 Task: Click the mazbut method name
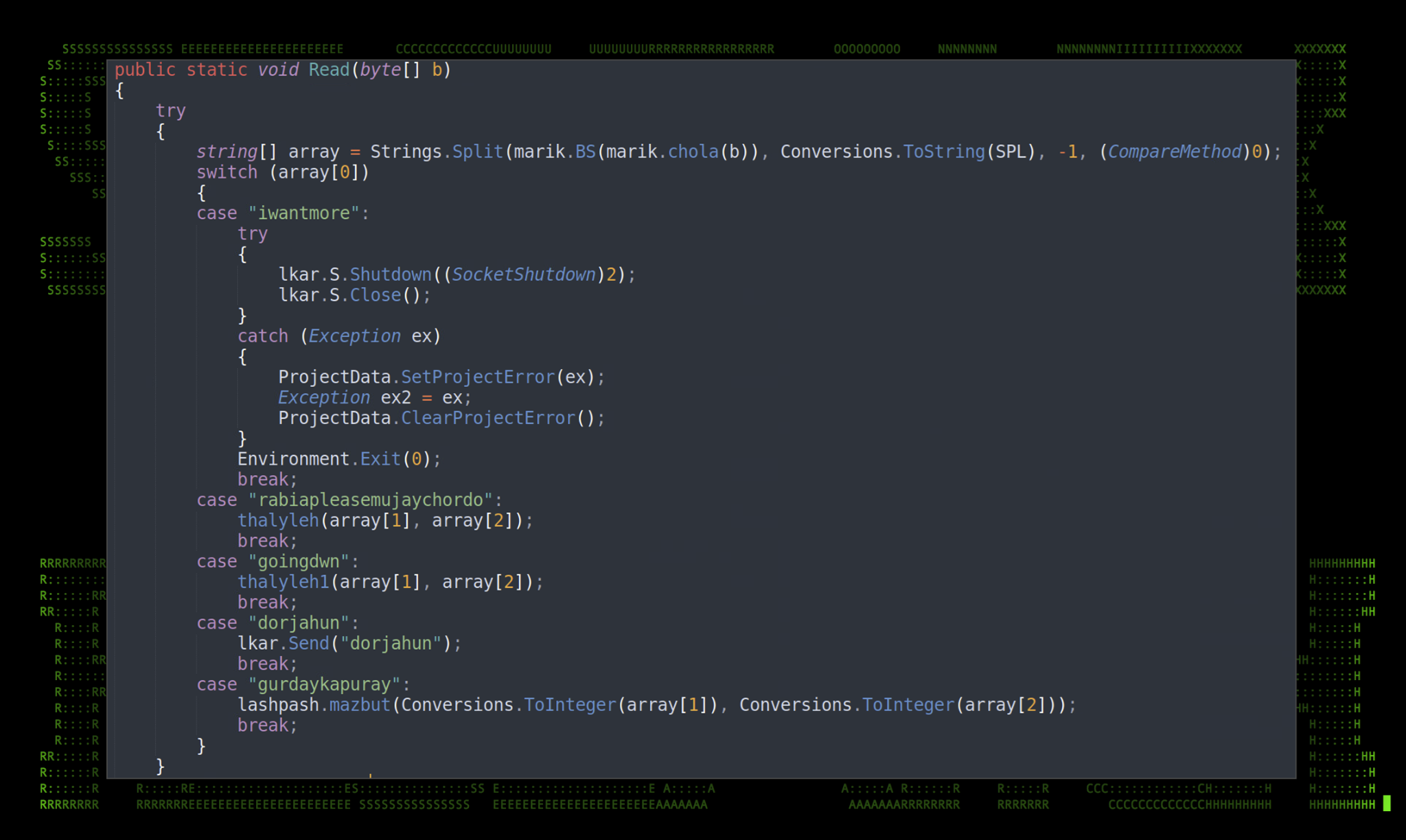coord(360,705)
